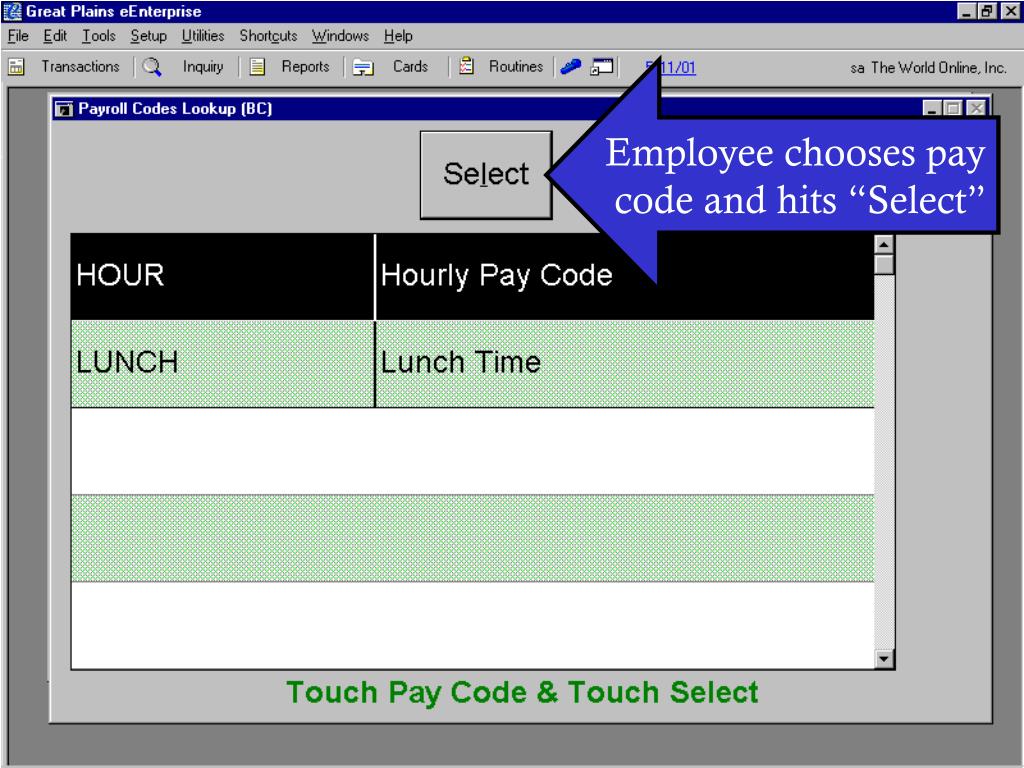This screenshot has height=768, width=1024.
Task: Select the Lunch Time description
Action: pos(625,364)
